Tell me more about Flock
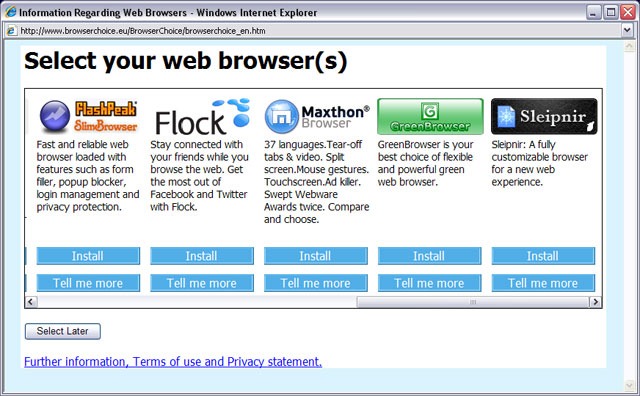 click(202, 283)
